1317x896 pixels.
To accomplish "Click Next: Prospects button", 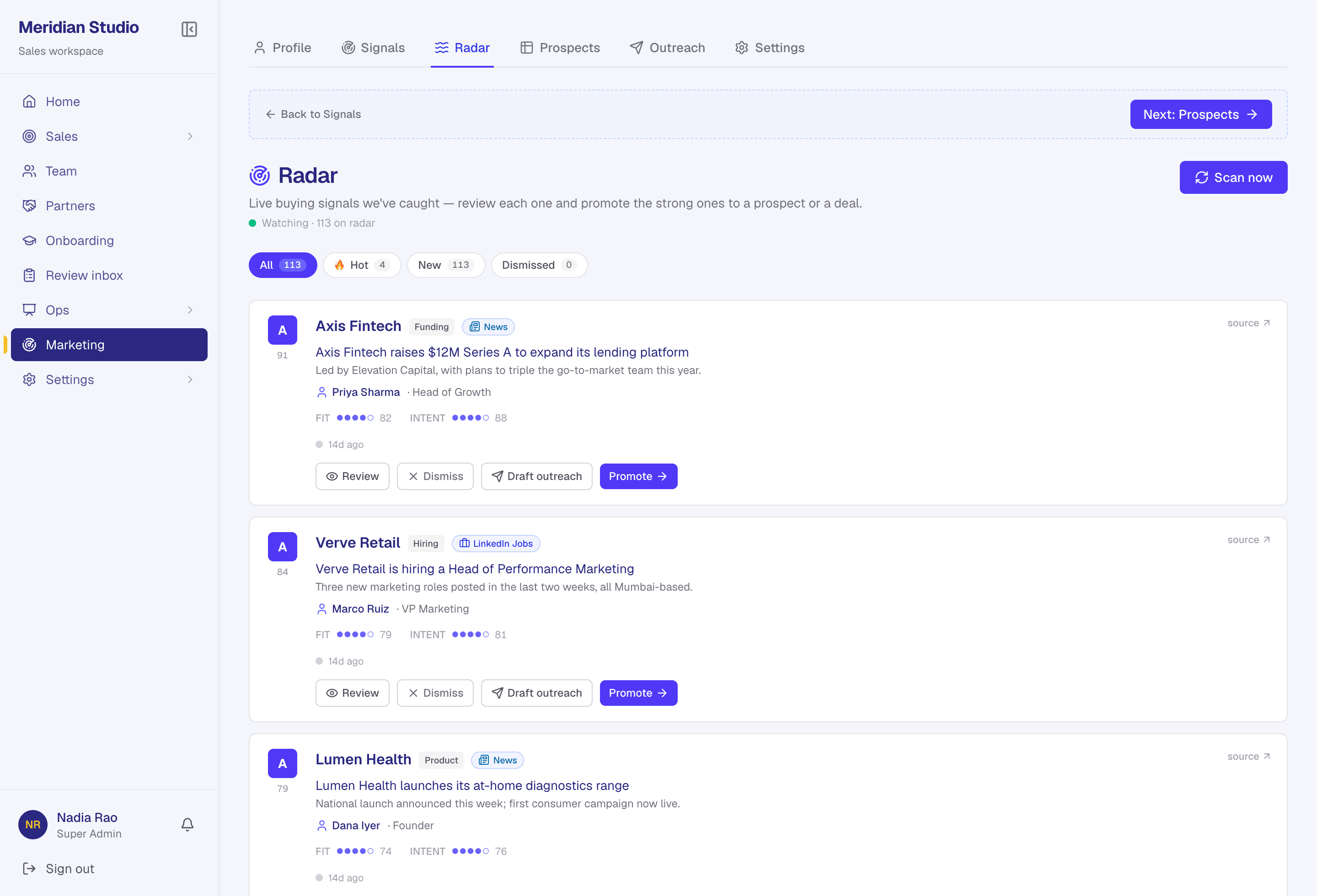I will (1201, 114).
